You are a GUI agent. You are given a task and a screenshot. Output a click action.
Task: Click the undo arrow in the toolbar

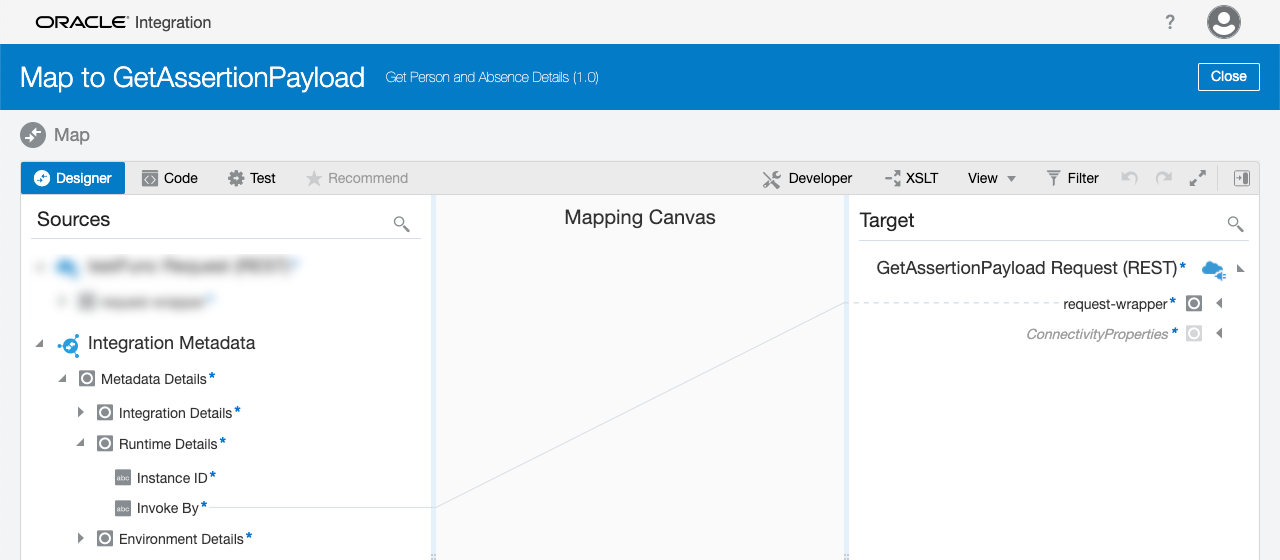[1129, 178]
